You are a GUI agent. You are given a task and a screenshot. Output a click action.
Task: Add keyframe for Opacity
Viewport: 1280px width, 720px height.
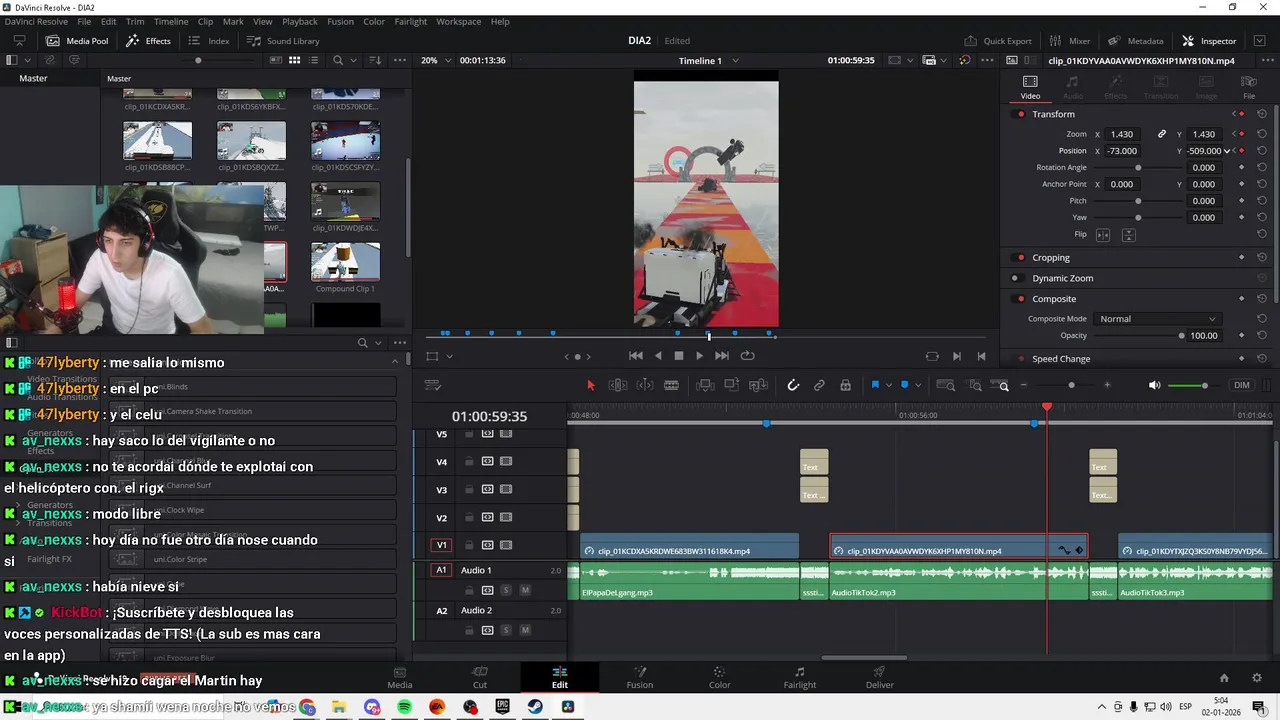pyautogui.click(x=1242, y=336)
